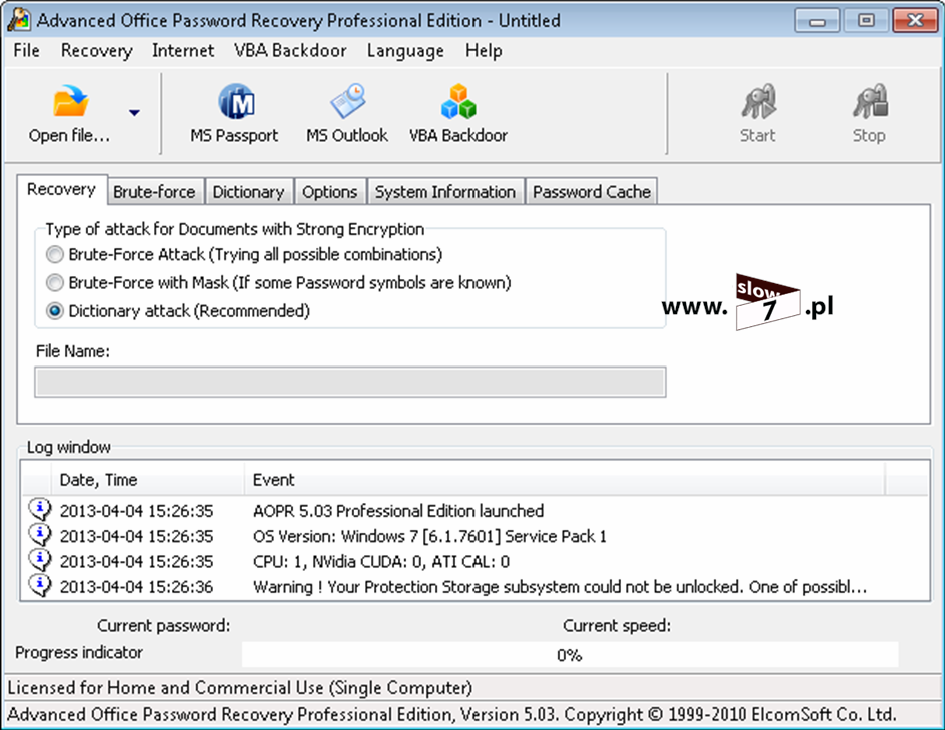Click the Licensed for Home and Commercial Use status

[x=239, y=688]
